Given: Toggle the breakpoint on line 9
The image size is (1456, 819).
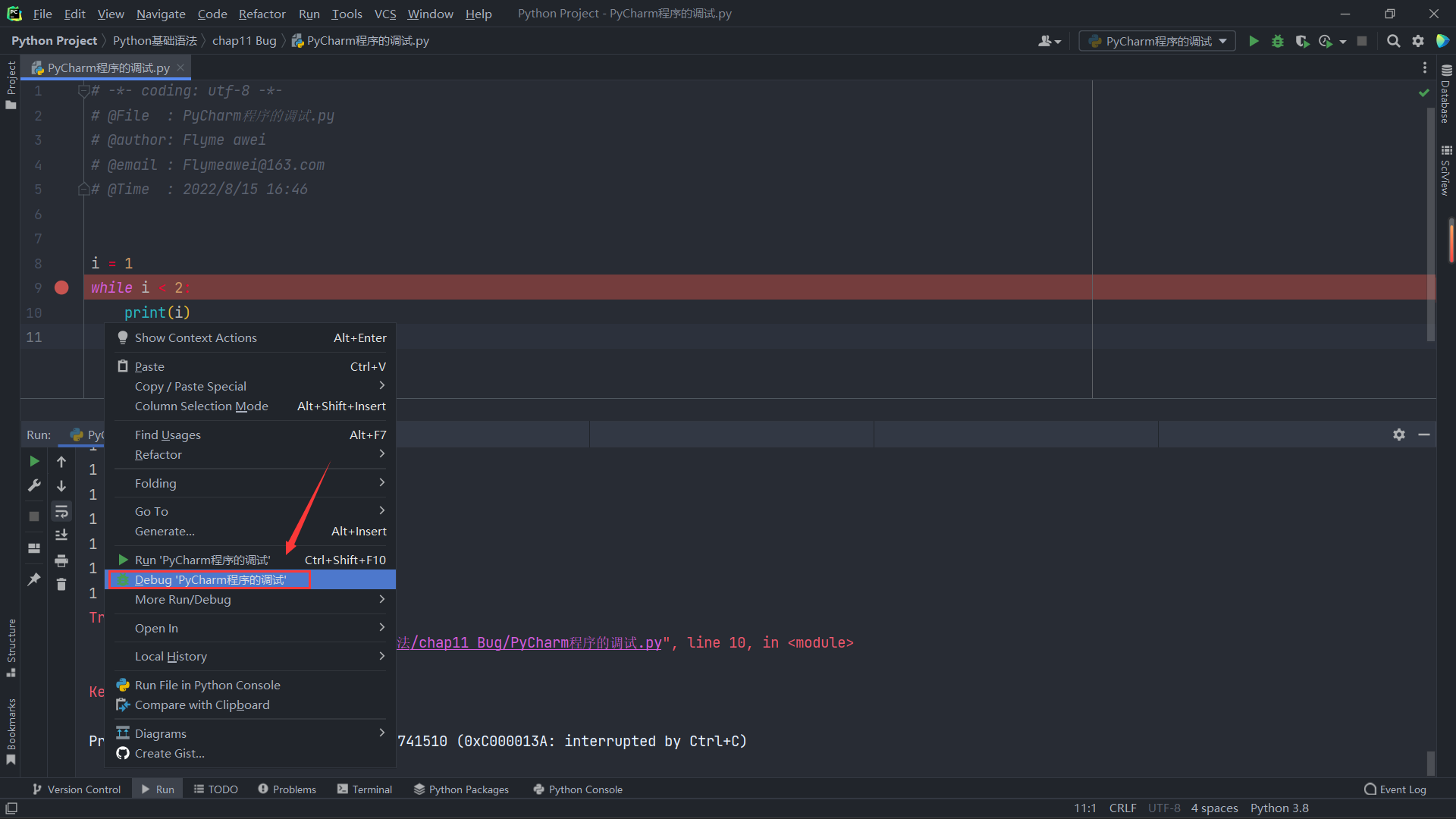Looking at the screenshot, I should click(61, 287).
